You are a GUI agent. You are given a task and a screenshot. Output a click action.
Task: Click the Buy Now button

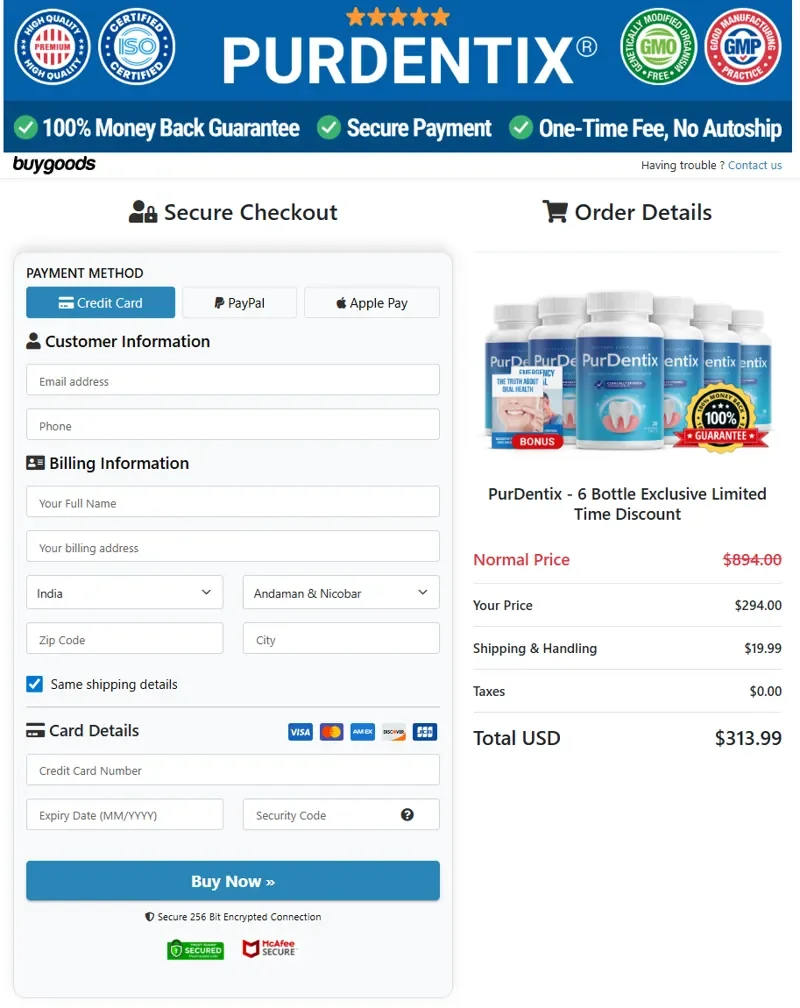233,880
